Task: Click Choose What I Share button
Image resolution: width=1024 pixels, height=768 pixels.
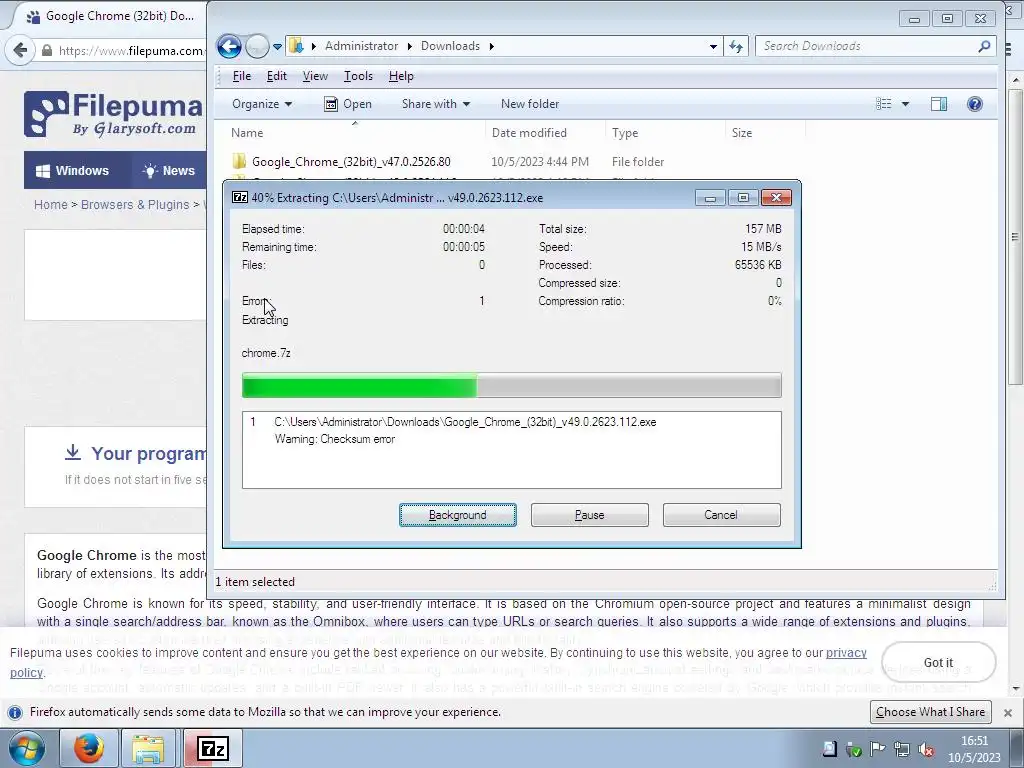Action: tap(930, 712)
